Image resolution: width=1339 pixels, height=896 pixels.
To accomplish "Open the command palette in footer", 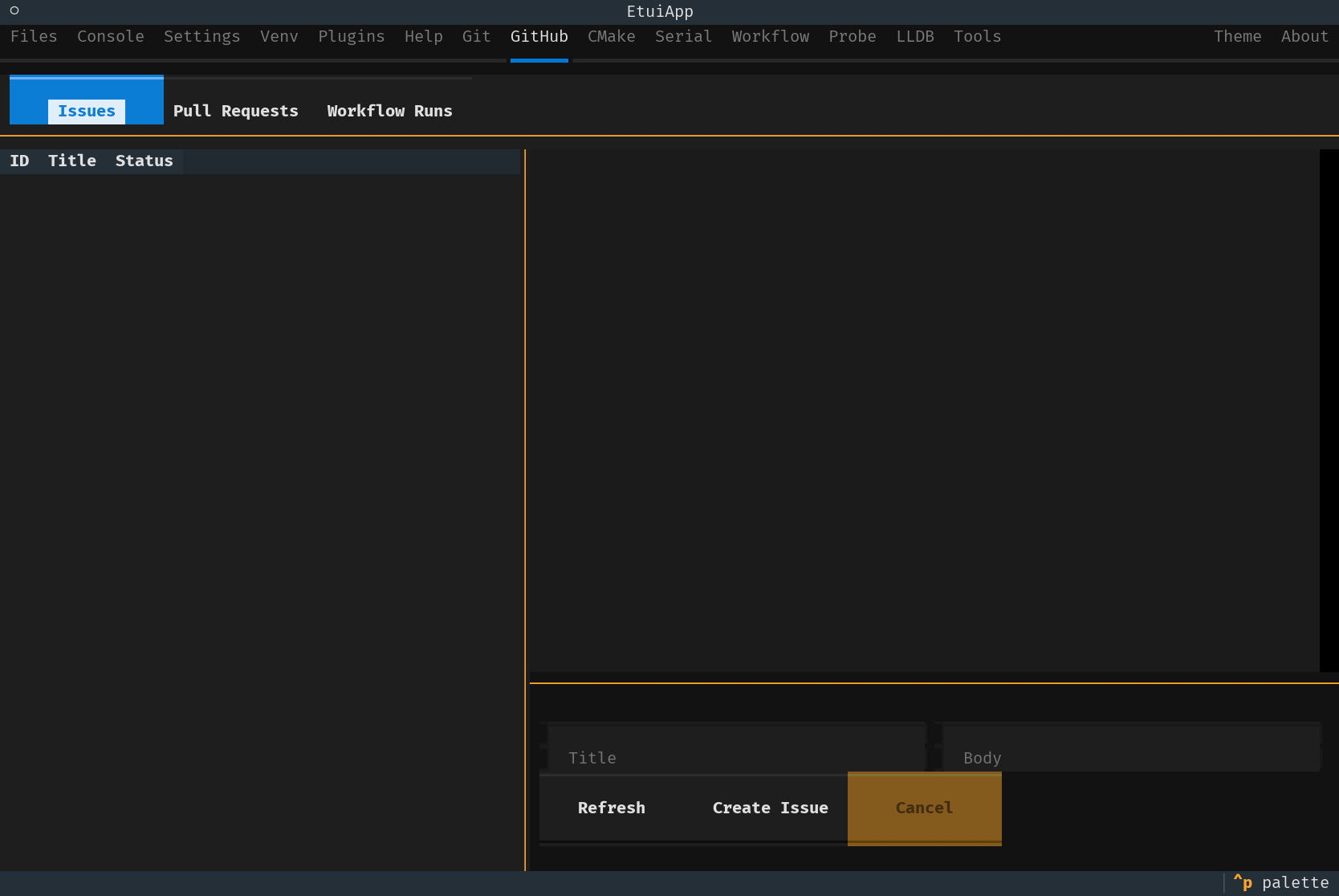I will coord(1281,883).
